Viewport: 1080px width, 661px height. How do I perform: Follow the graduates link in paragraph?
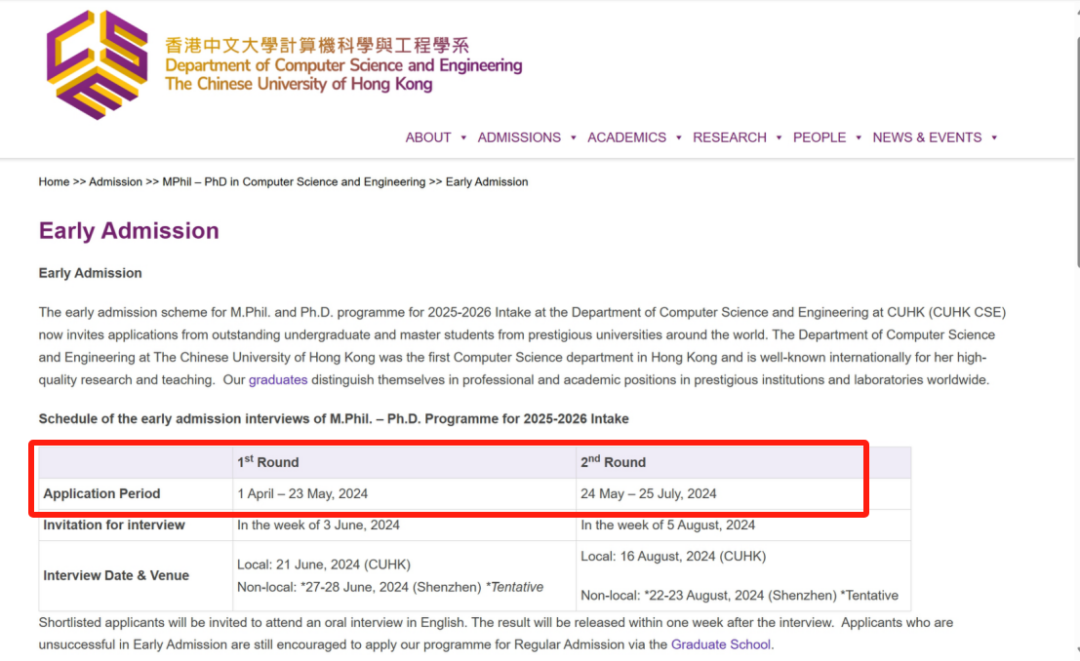pos(278,380)
